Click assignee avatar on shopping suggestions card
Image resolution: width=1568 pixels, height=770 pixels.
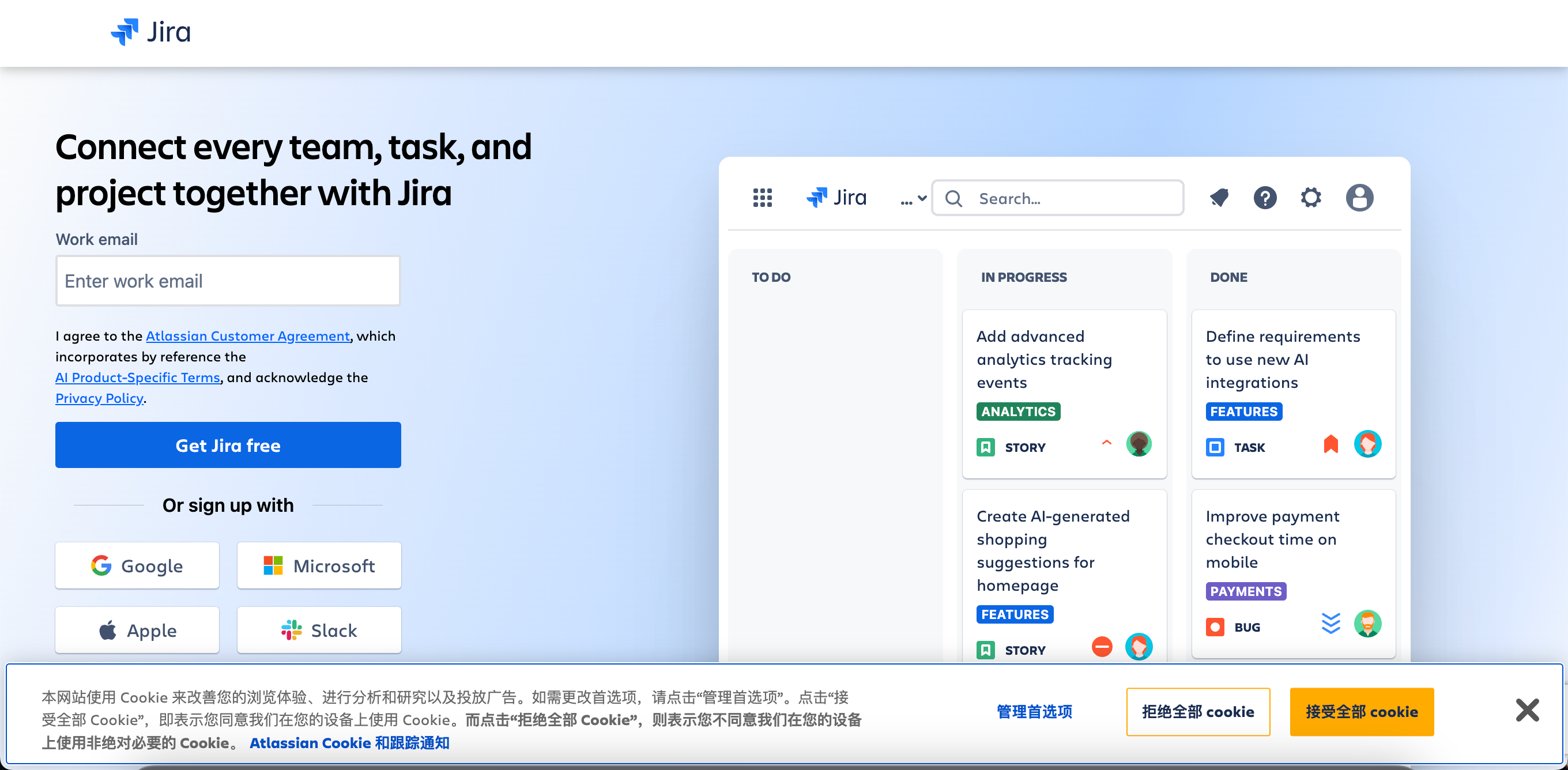[1139, 647]
